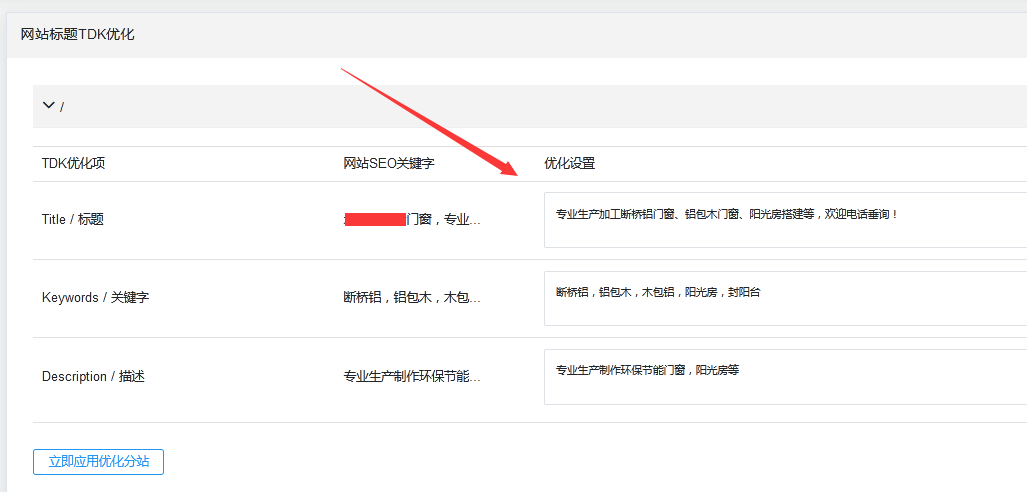Click the truncated SEO keyword text in Title row

pyautogui.click(x=444, y=220)
